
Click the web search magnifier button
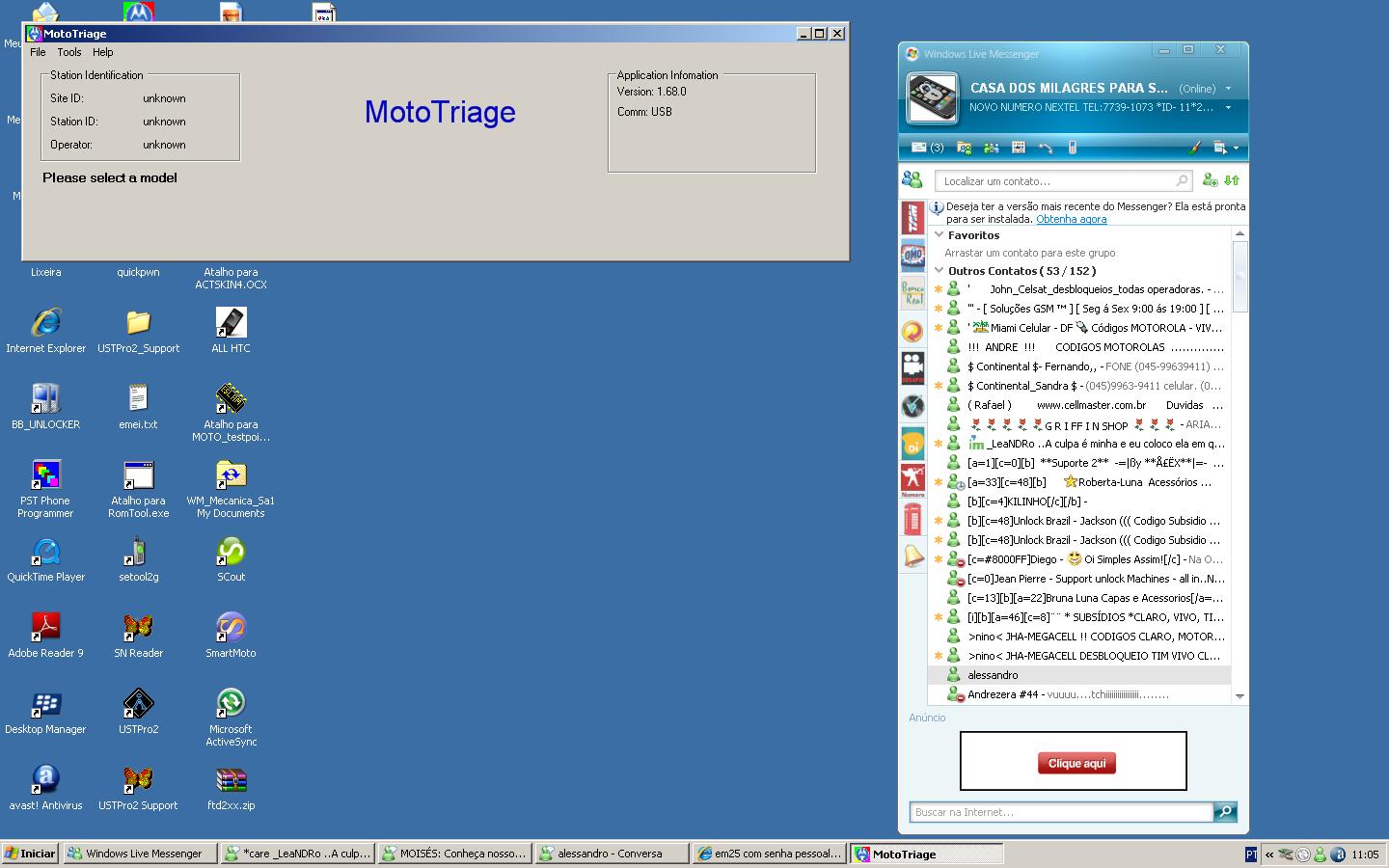point(1225,812)
